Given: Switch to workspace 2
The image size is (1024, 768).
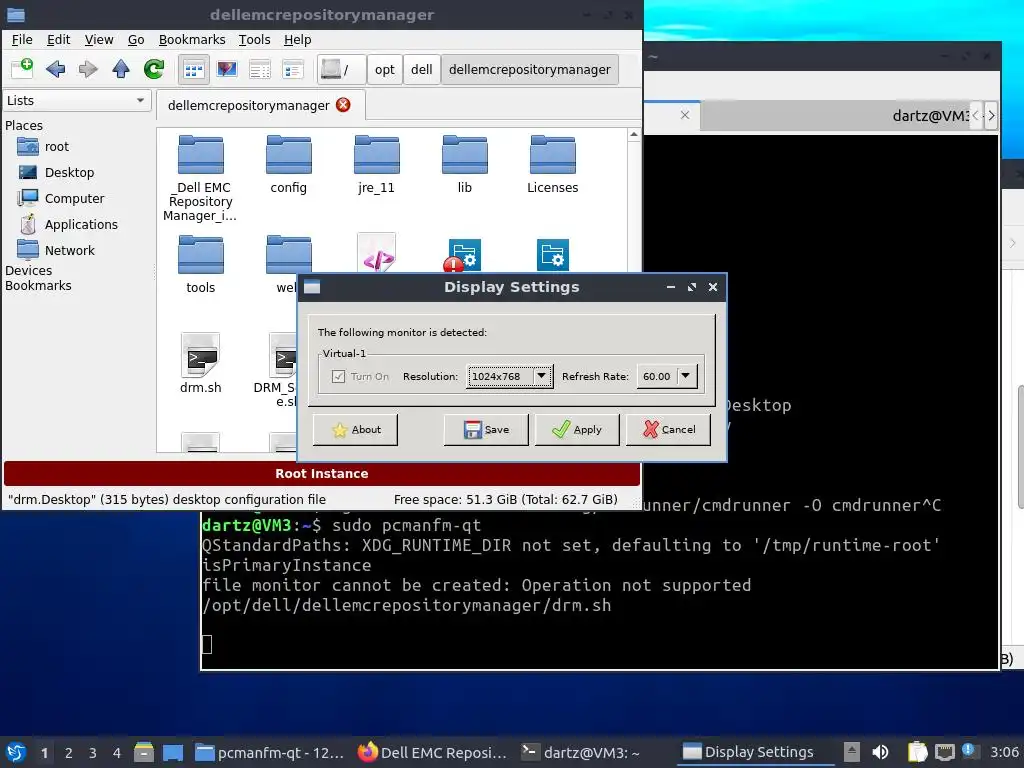Looking at the screenshot, I should coord(69,753).
